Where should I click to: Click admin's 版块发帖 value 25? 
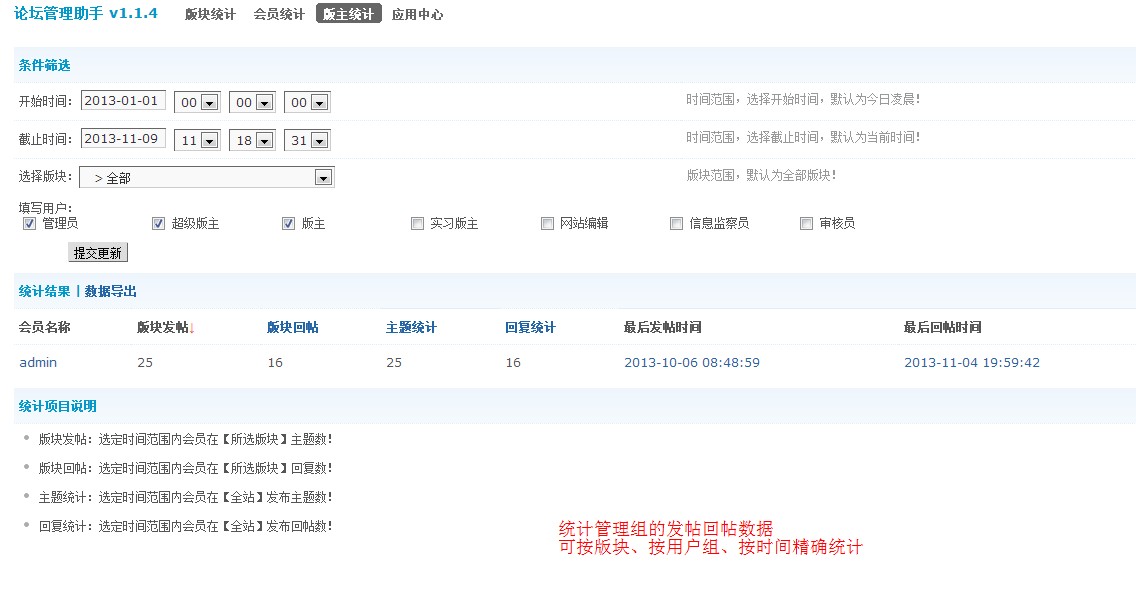pyautogui.click(x=145, y=362)
